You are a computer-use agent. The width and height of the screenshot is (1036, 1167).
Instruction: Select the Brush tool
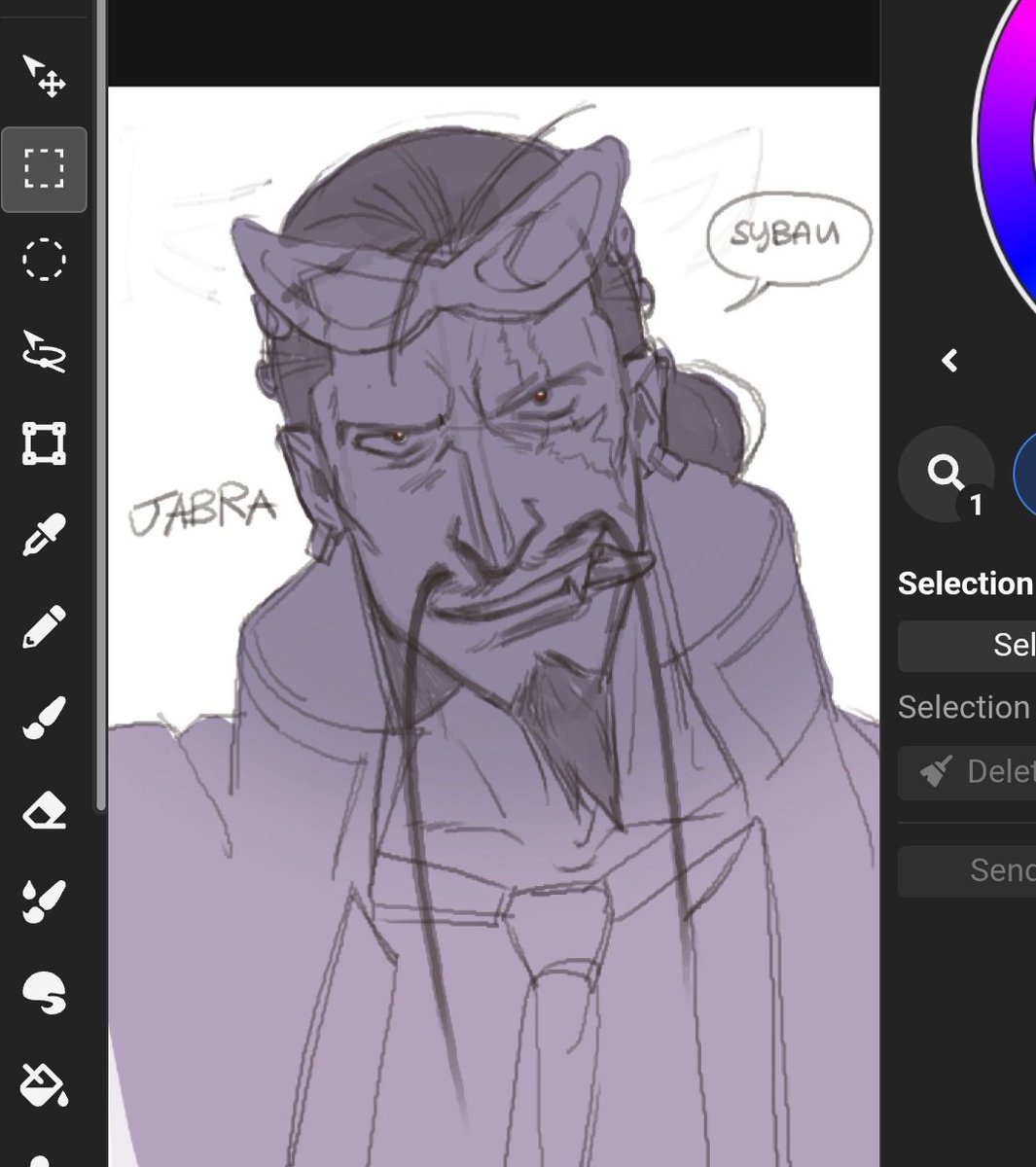click(x=44, y=719)
